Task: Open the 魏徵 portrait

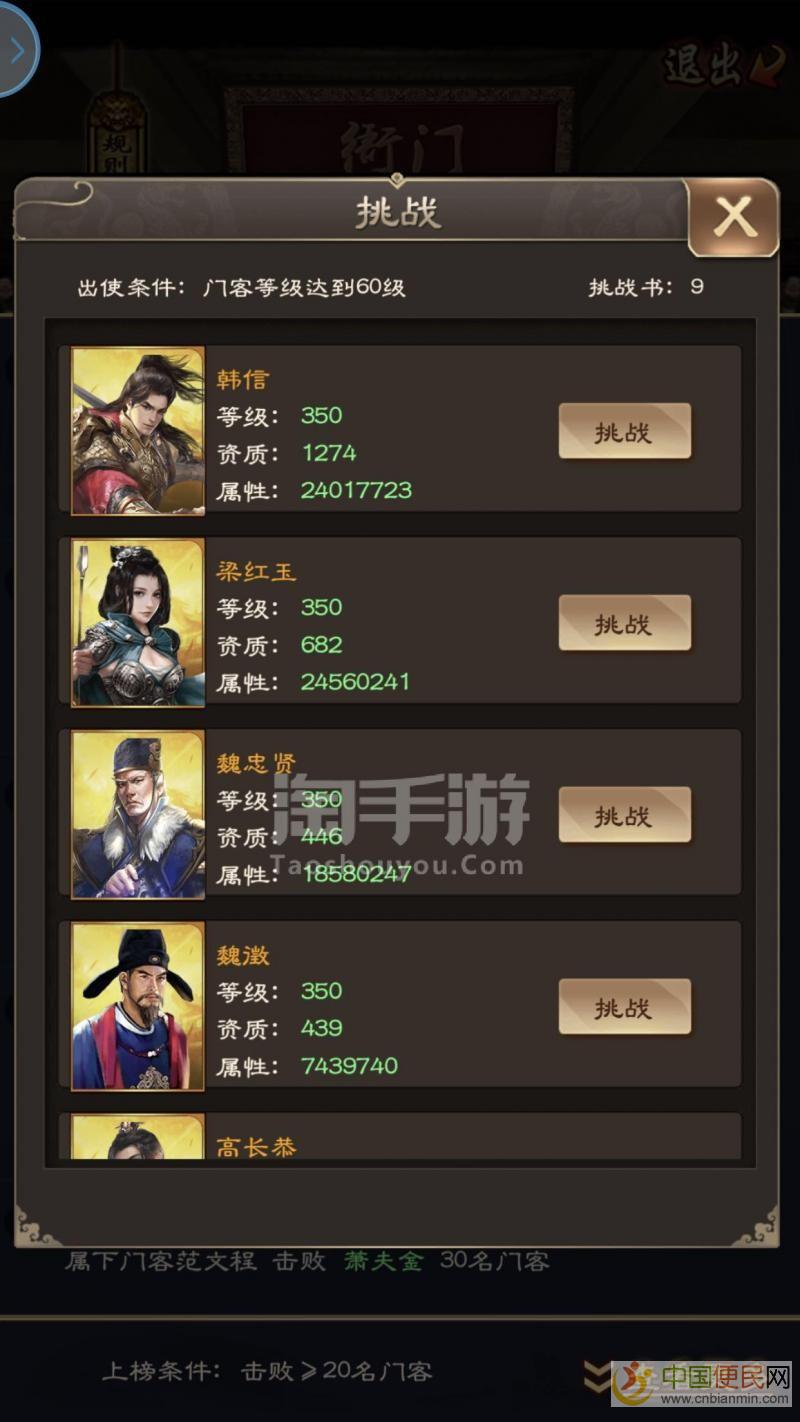Action: click(x=138, y=1006)
